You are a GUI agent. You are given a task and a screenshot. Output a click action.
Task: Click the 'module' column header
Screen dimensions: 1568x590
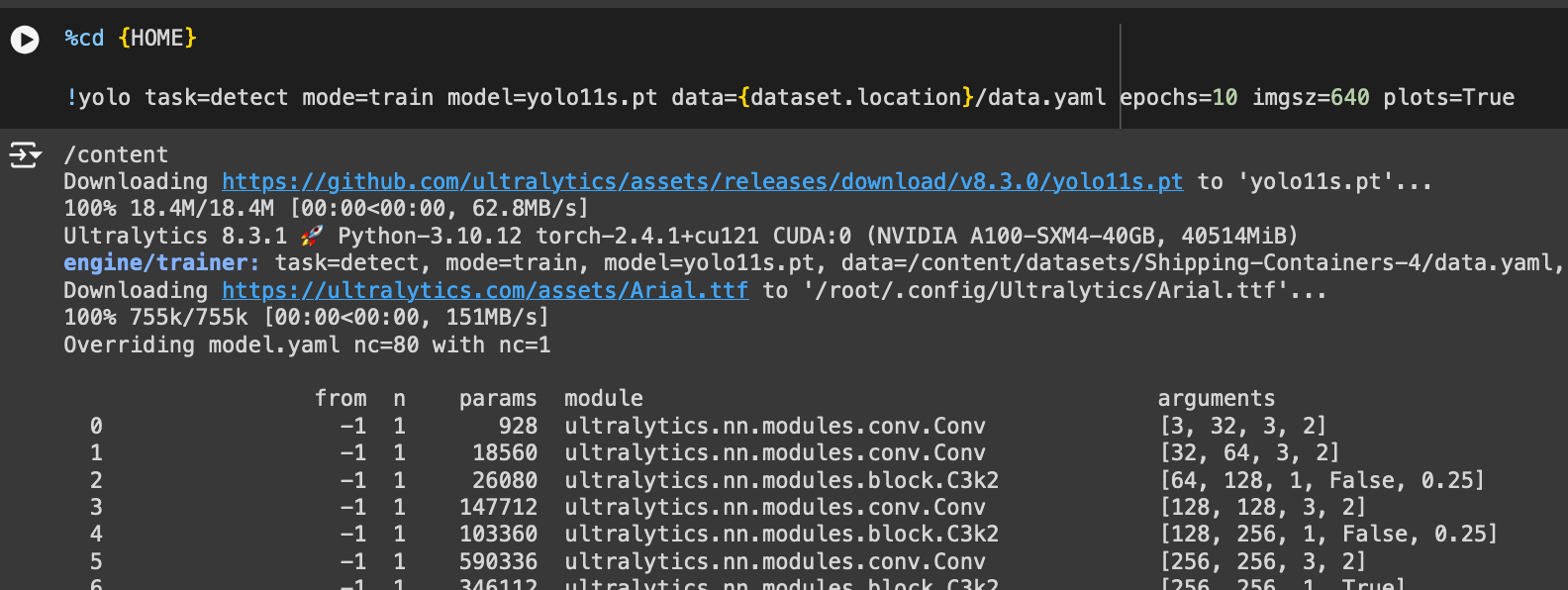604,398
